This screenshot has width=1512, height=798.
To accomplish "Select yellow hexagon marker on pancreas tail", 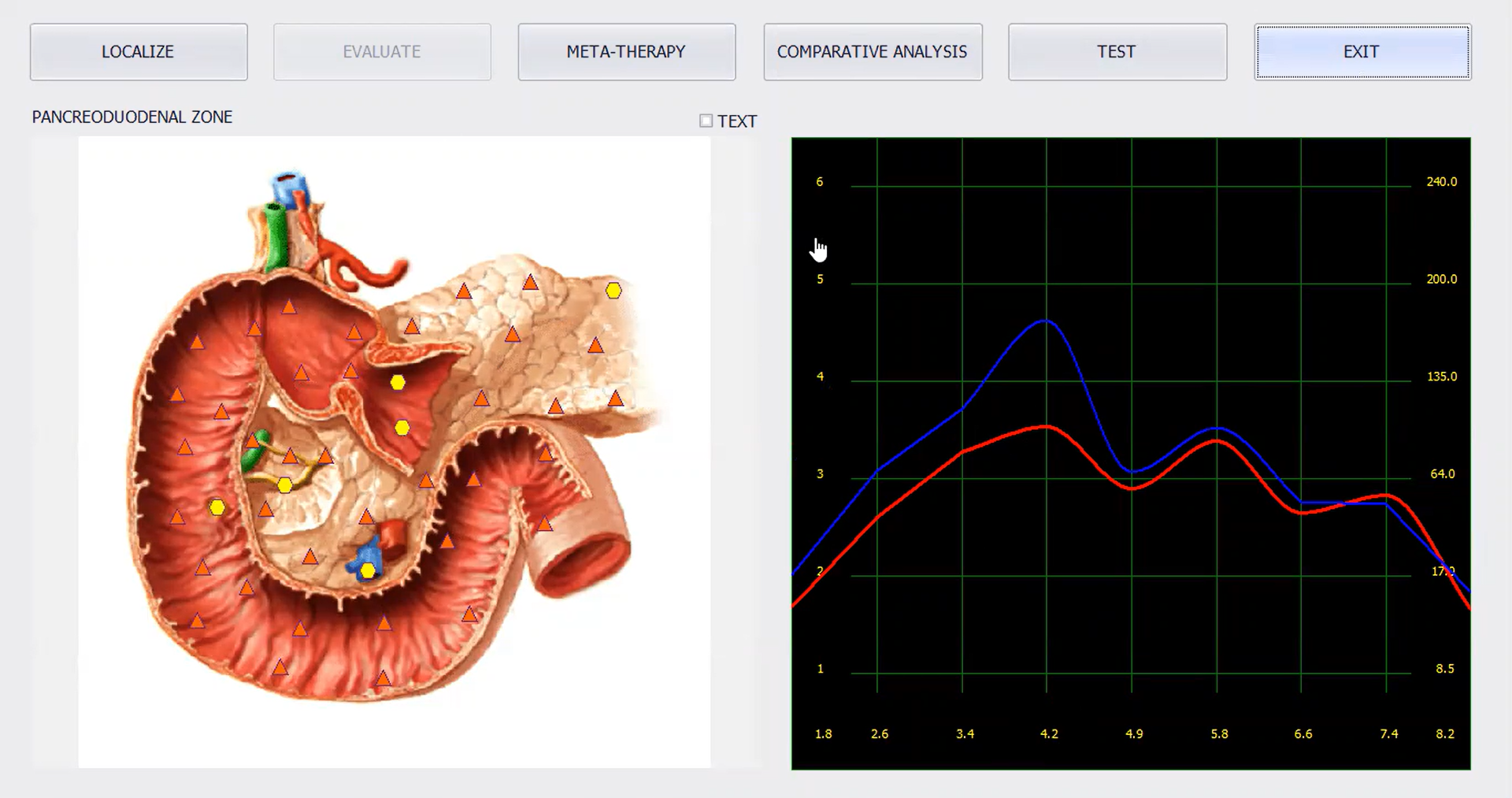I will click(x=613, y=291).
